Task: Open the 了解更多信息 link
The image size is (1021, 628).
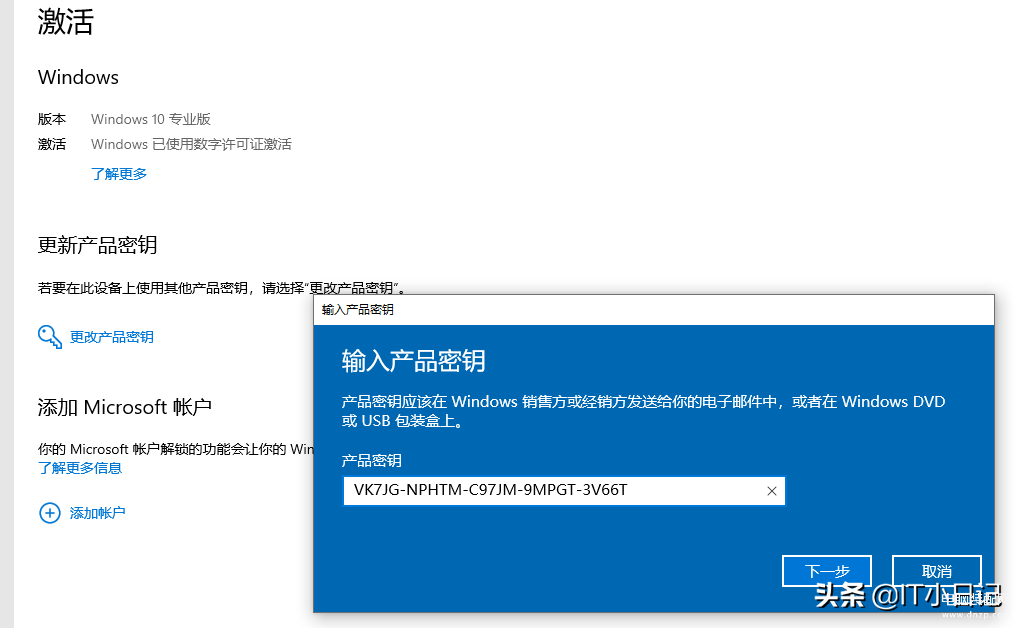Action: pos(80,468)
